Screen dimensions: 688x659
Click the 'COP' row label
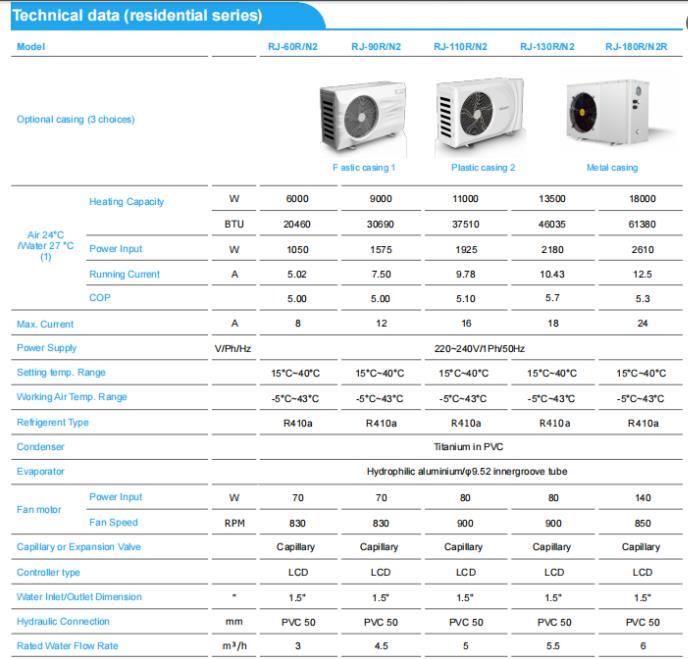click(100, 297)
